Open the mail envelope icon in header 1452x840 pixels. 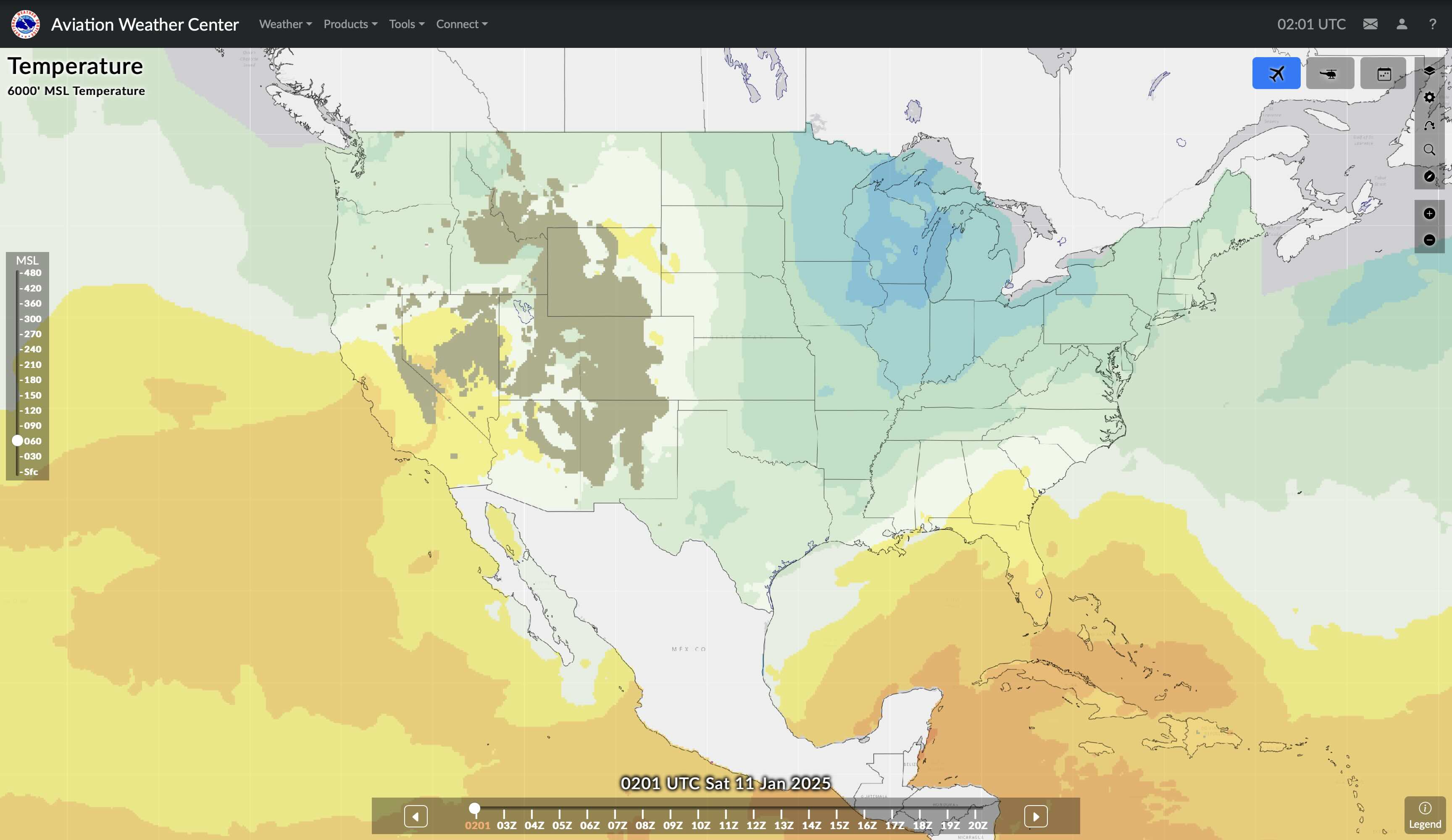pos(1370,24)
